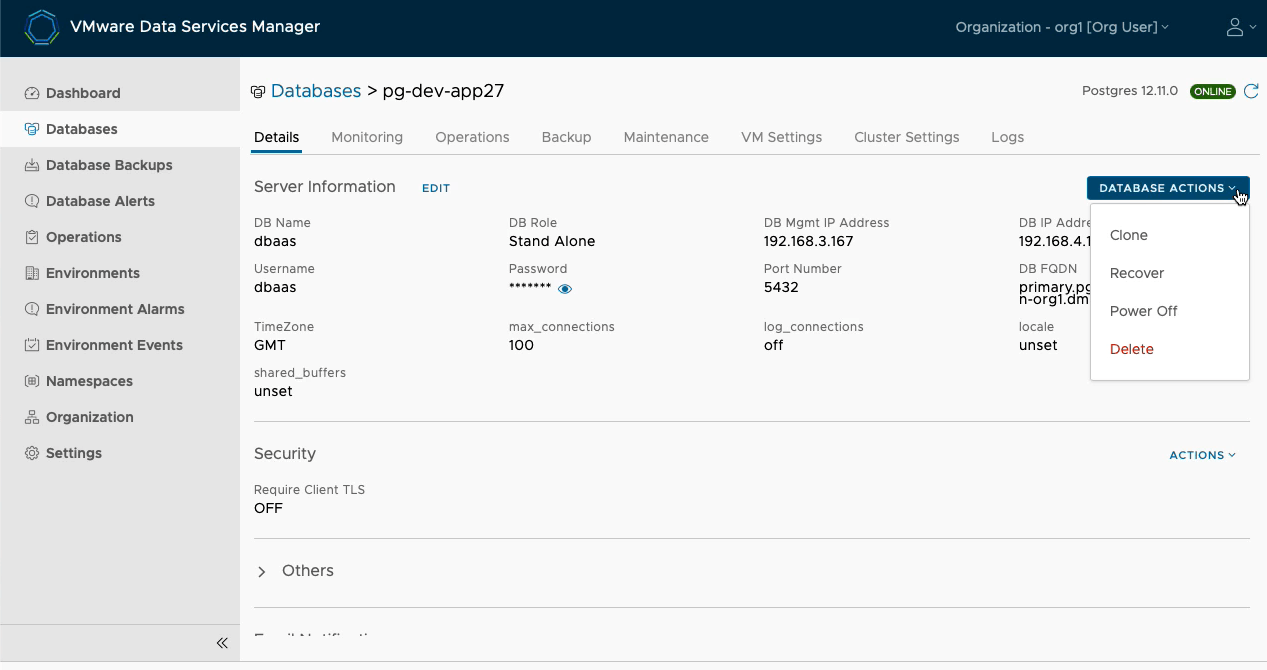Click the Namespaces icon in sidebar

[32, 381]
